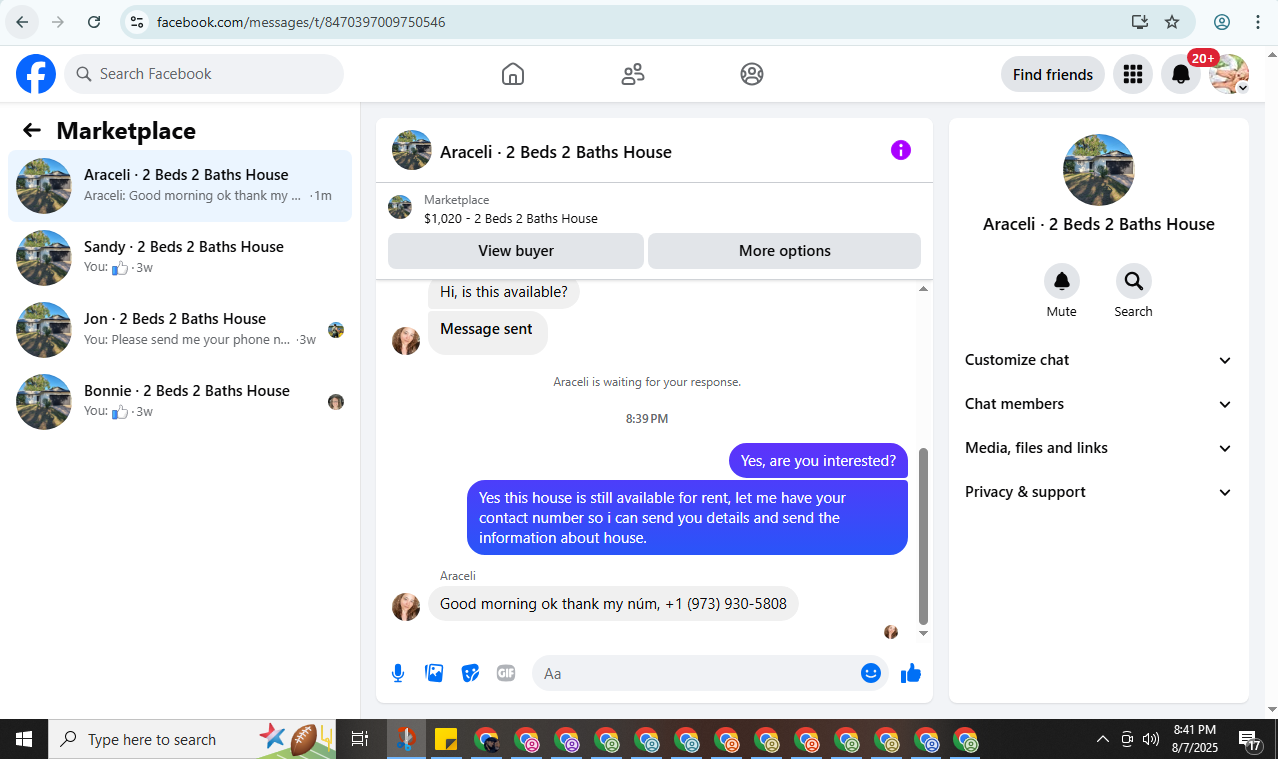This screenshot has height=759, width=1278.
Task: Click the View buyer button
Action: coord(516,251)
